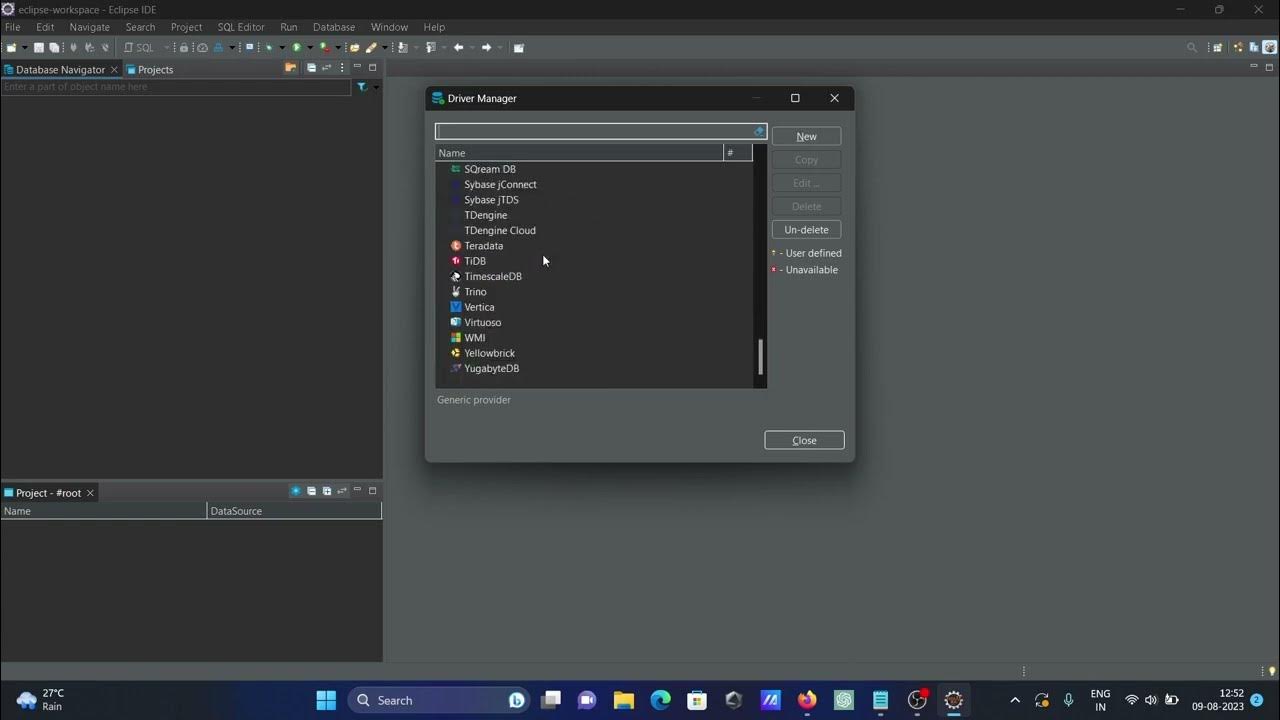
Task: Open the Database menu
Action: pos(334,27)
